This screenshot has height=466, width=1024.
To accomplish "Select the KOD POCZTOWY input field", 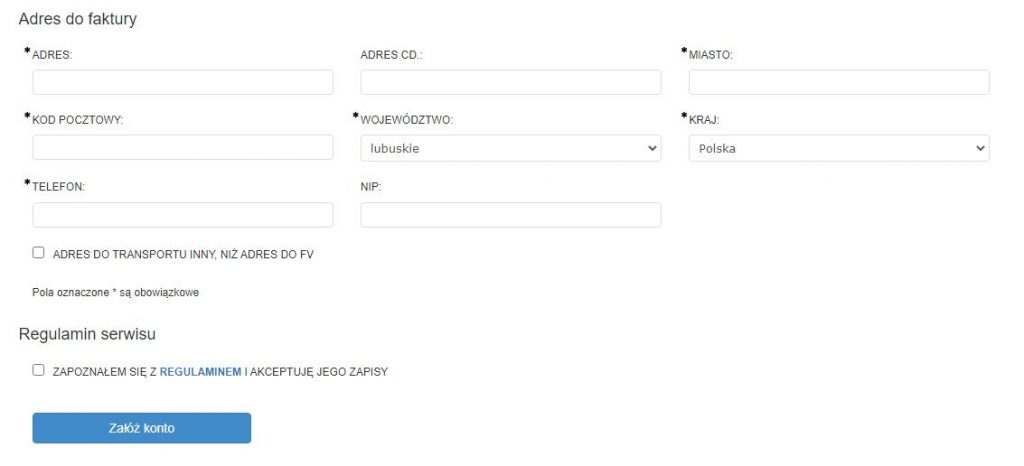I will click(183, 148).
